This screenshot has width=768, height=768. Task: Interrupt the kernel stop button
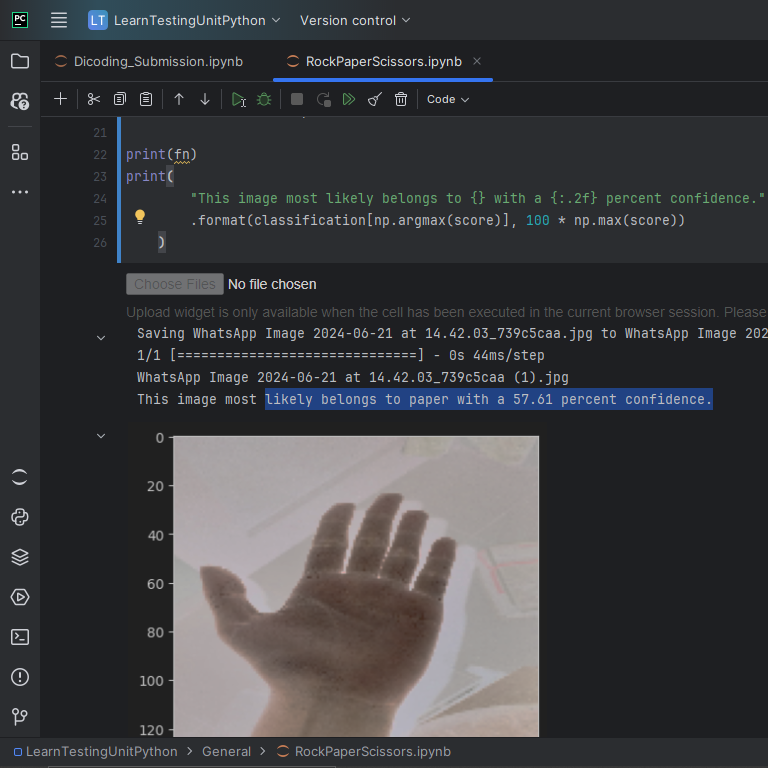pyautogui.click(x=297, y=99)
